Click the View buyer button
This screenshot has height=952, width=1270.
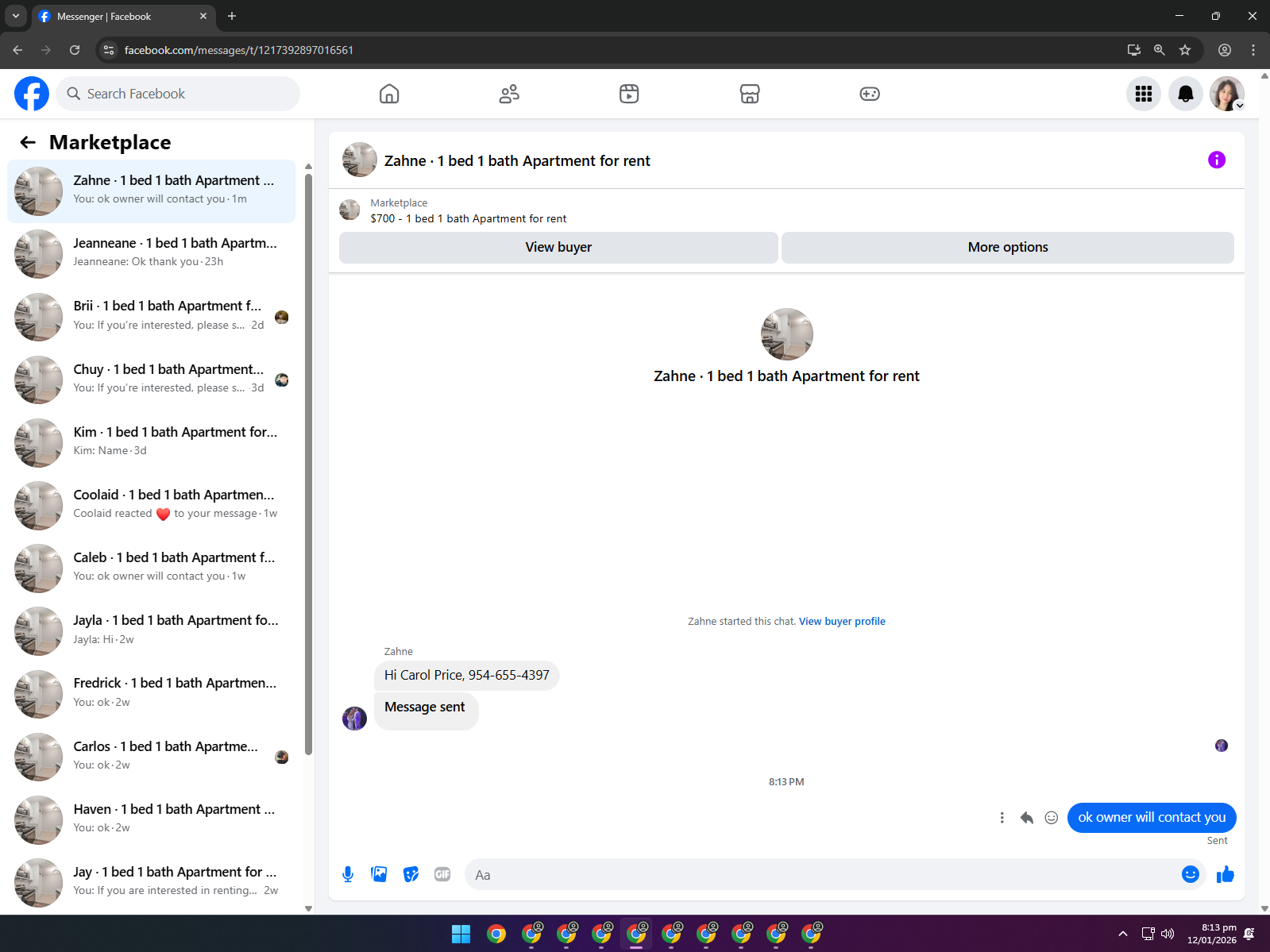point(558,247)
